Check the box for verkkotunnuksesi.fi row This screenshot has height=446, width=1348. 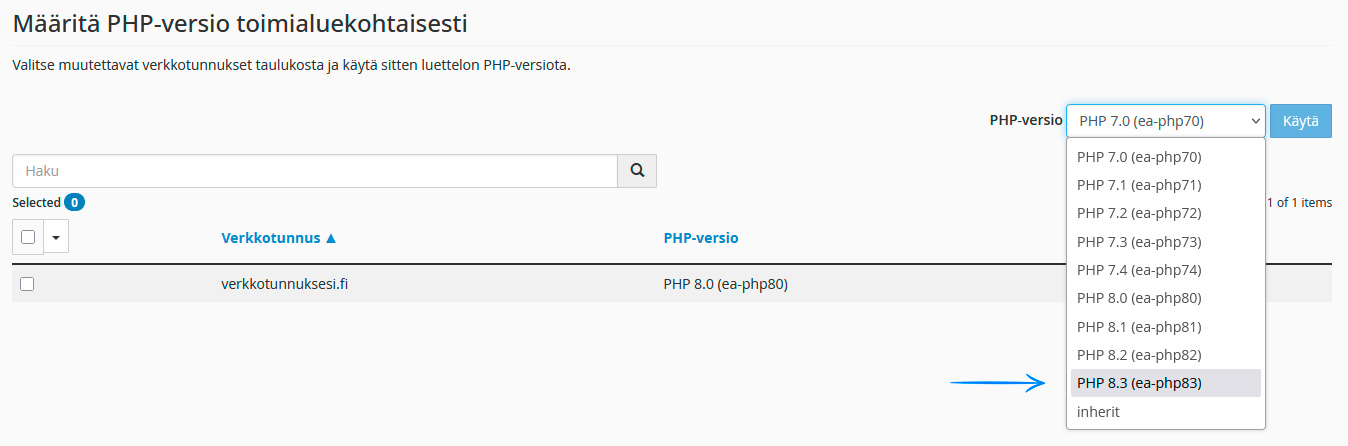pyautogui.click(x=27, y=284)
